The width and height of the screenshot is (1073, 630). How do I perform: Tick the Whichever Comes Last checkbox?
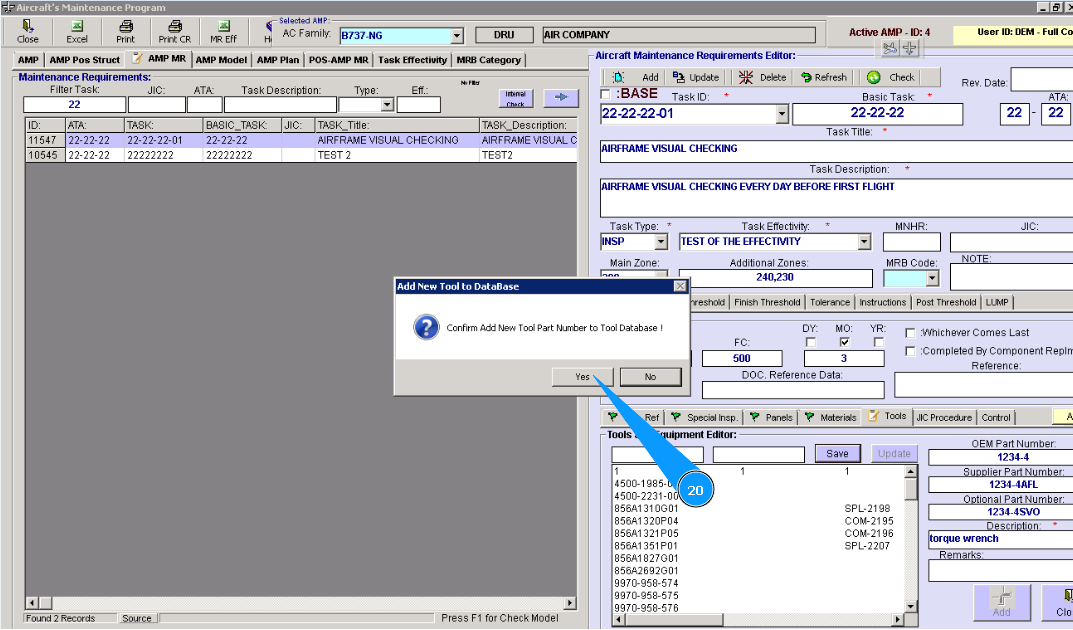click(x=910, y=333)
